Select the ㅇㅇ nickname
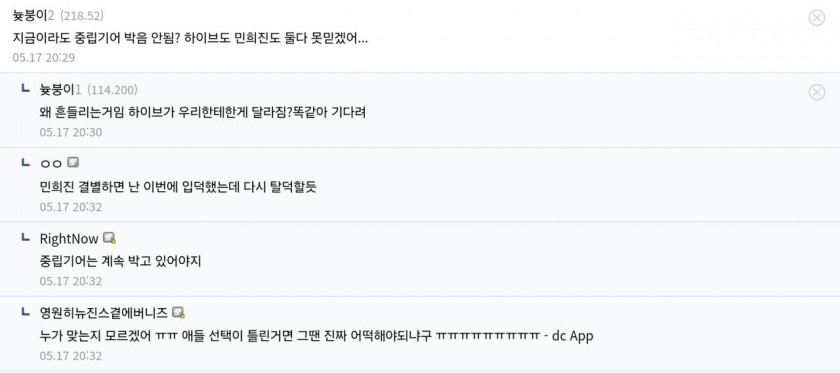 point(51,163)
